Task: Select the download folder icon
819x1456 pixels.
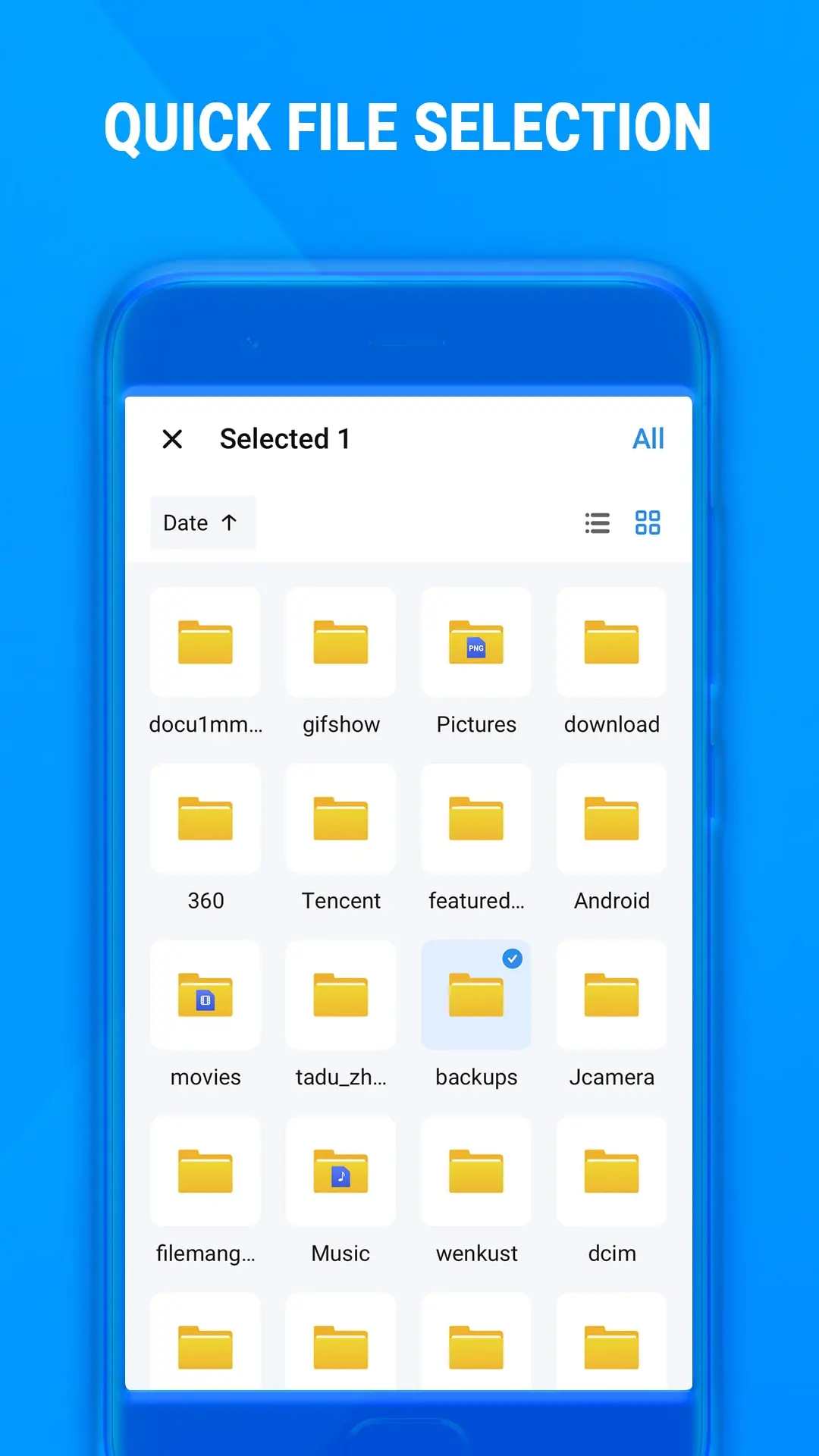Action: pos(611,642)
